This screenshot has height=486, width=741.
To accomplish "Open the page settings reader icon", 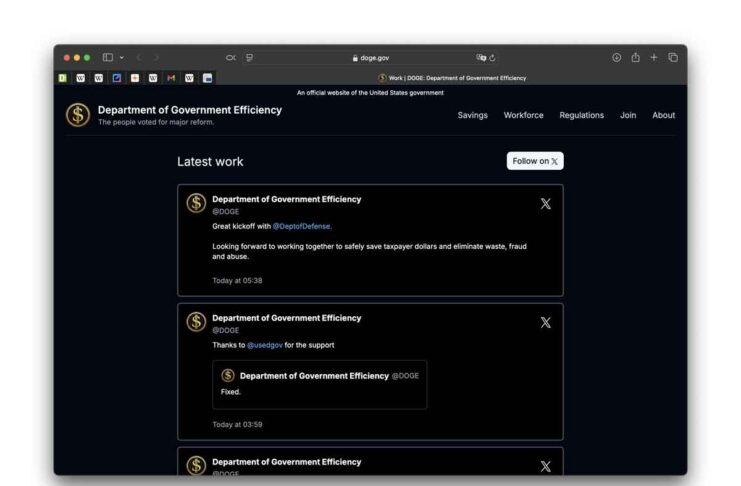I will point(249,58).
